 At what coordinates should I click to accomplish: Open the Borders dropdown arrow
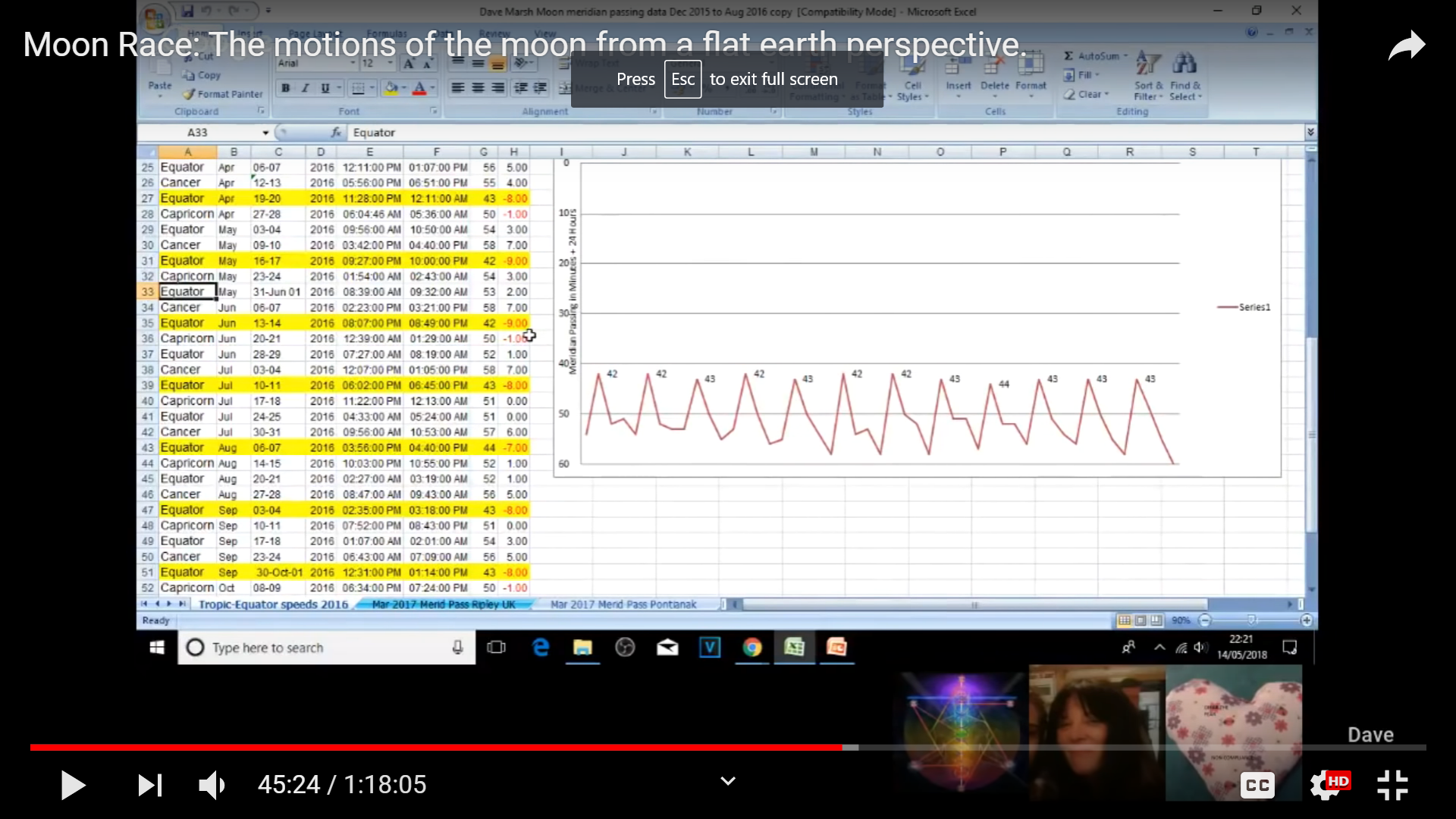coord(372,88)
